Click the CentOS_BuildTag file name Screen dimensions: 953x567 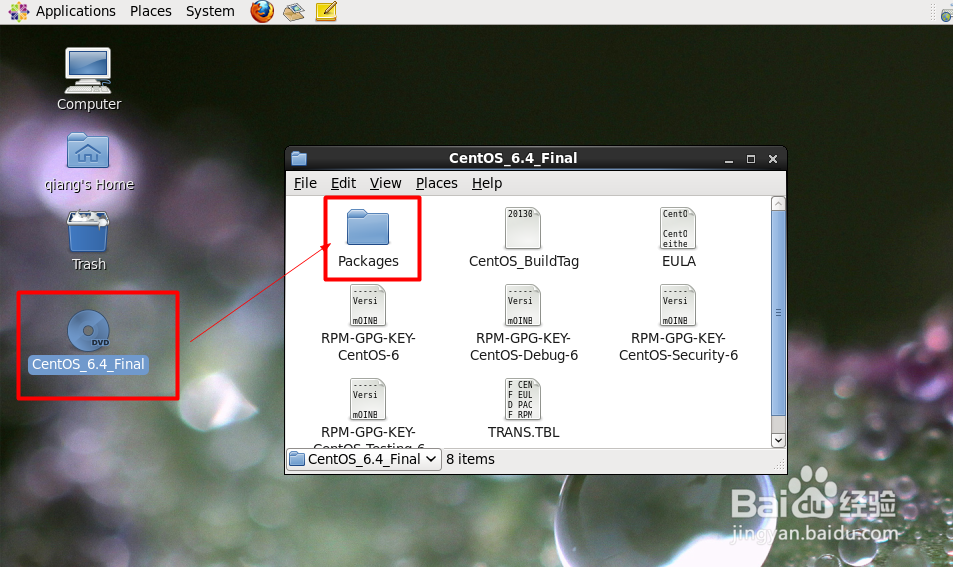coord(523,261)
